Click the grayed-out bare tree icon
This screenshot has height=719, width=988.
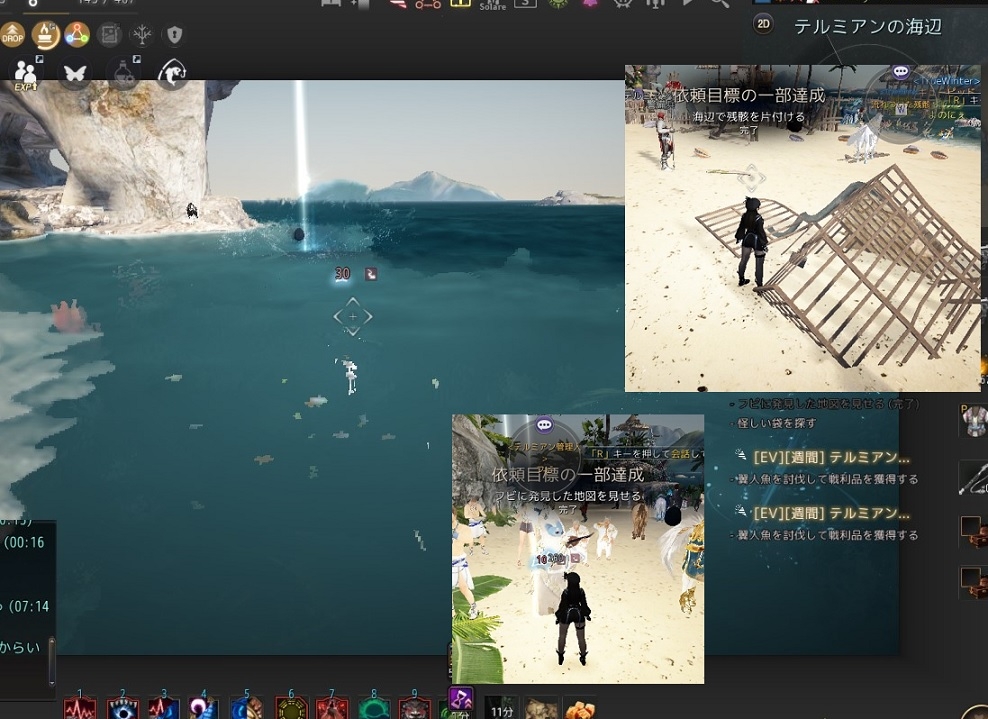click(x=142, y=35)
